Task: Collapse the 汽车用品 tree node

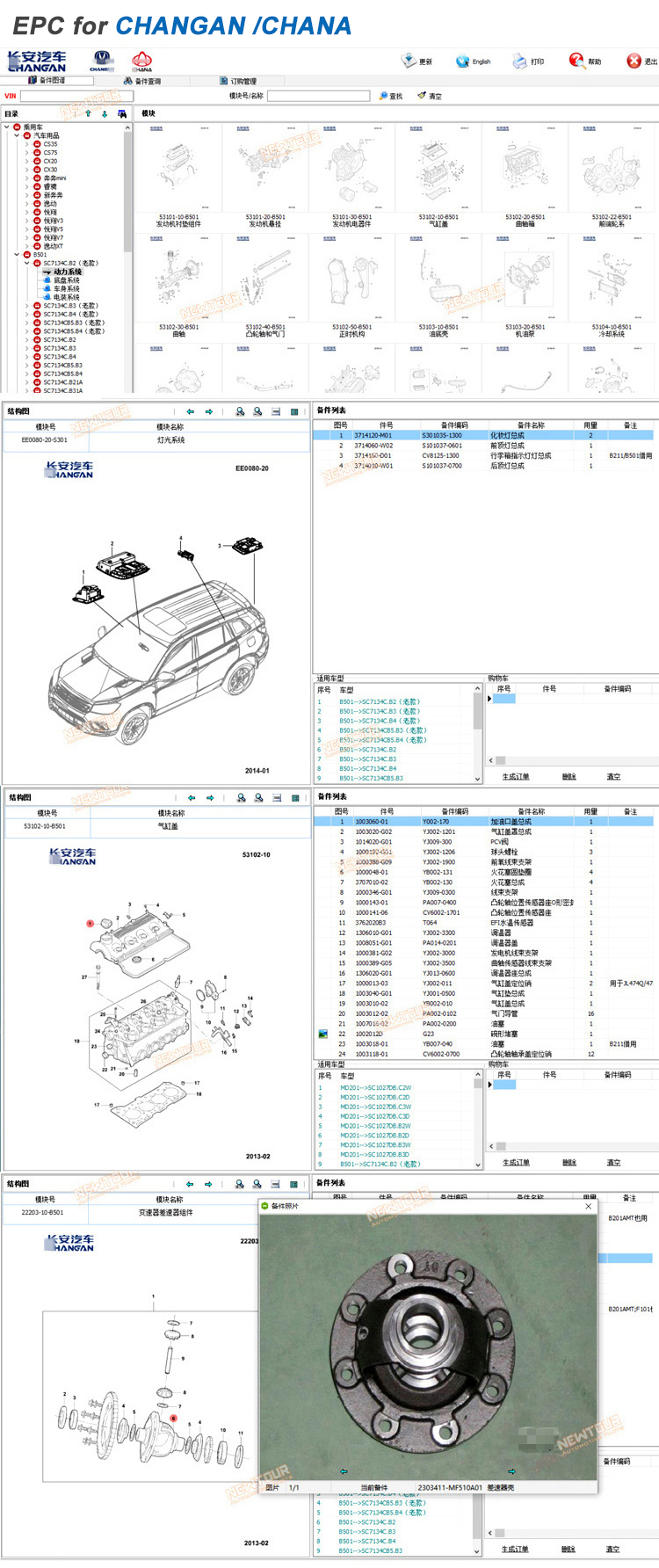Action: coord(17,136)
